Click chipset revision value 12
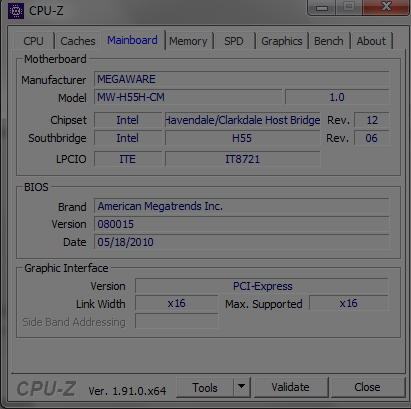The image size is (411, 409). pos(372,120)
